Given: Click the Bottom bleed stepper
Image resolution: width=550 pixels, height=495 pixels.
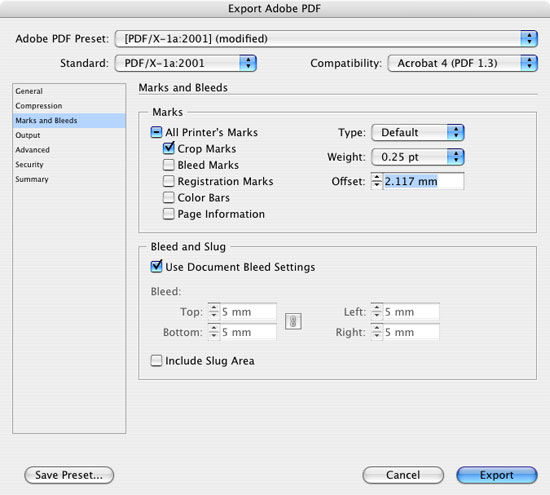Looking at the screenshot, I should pyautogui.click(x=214, y=332).
